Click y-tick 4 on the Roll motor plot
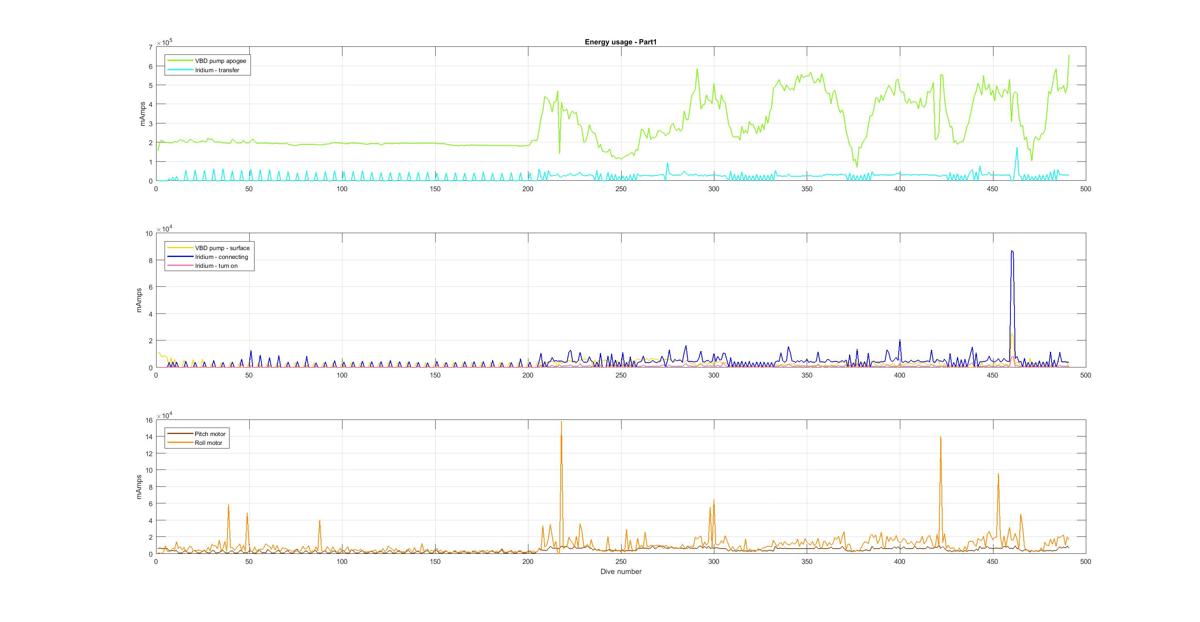The image size is (1200, 622). (150, 520)
